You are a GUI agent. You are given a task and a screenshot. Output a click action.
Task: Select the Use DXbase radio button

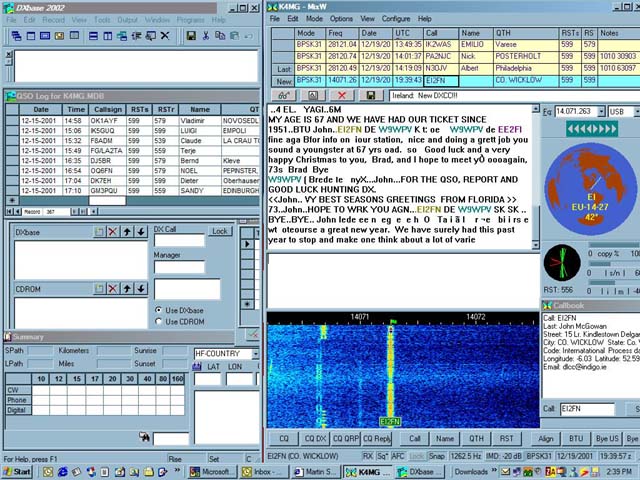point(159,310)
